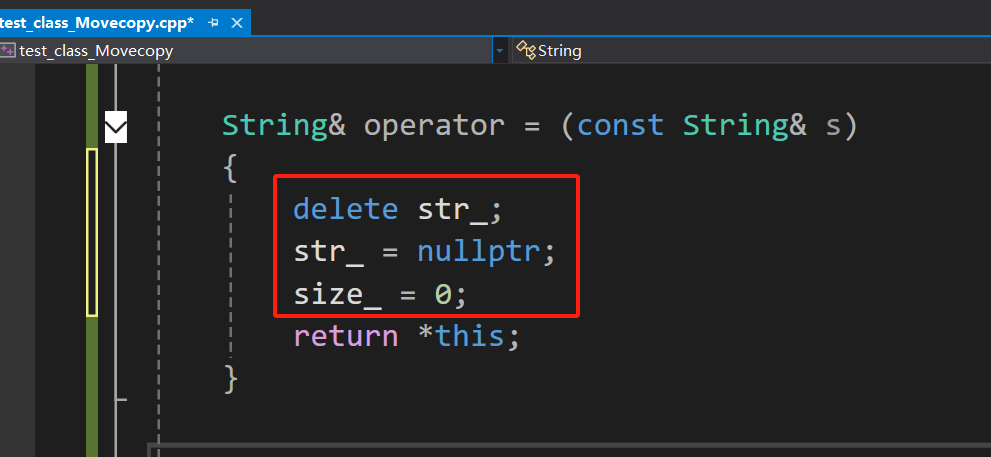Click the String& return type
Viewport: 991px width, 457px height.
(x=284, y=126)
